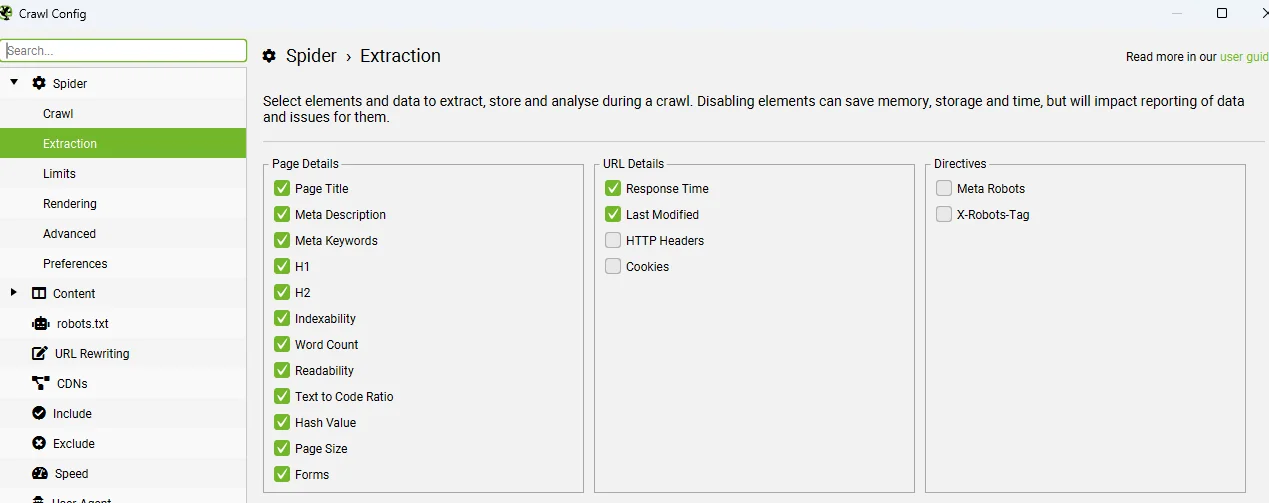Enable the HTTP Headers checkbox
This screenshot has width=1269, height=503.
click(613, 240)
